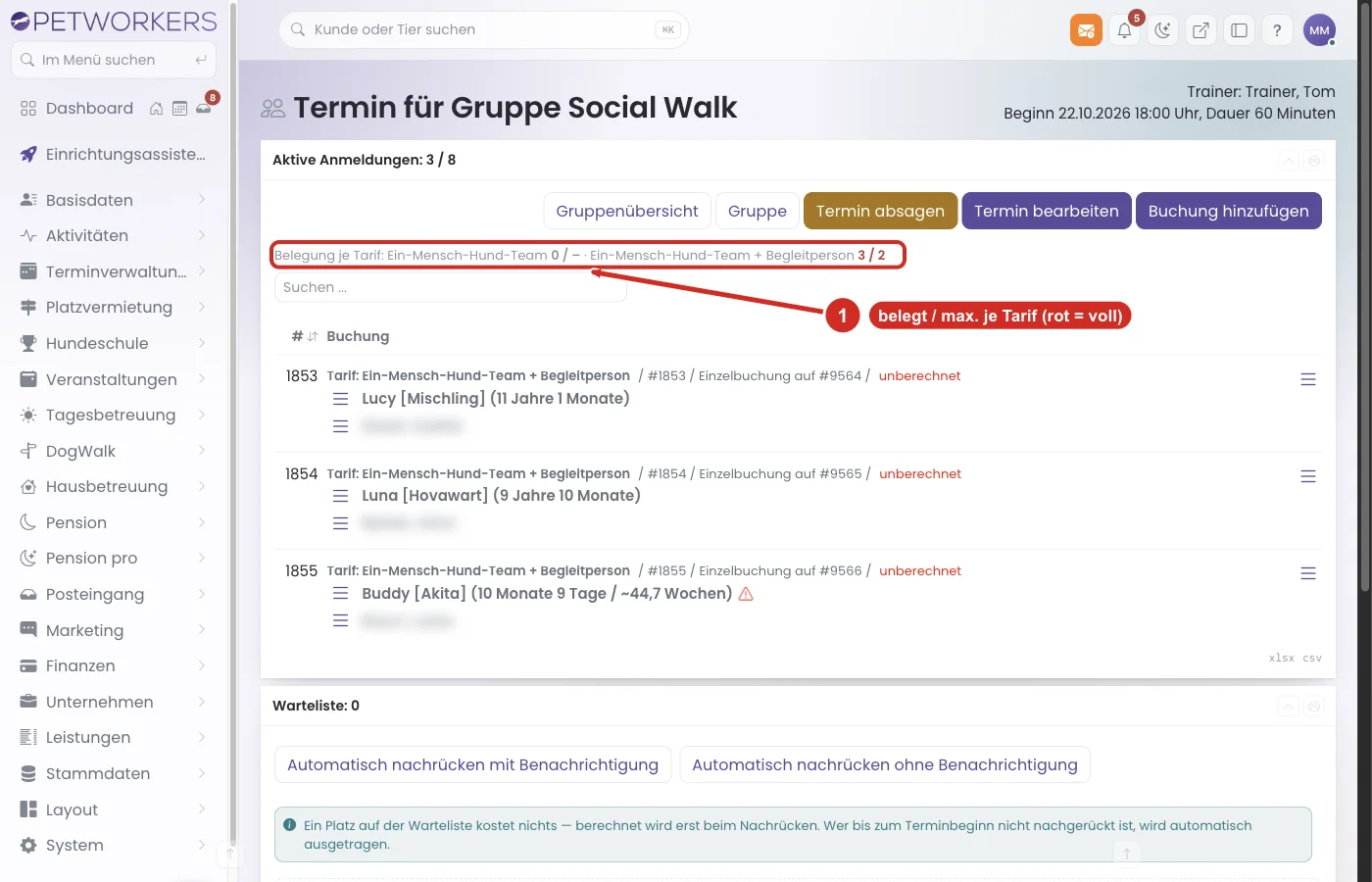1372x882 pixels.
Task: Expand the Hundeschule menu
Action: point(113,343)
